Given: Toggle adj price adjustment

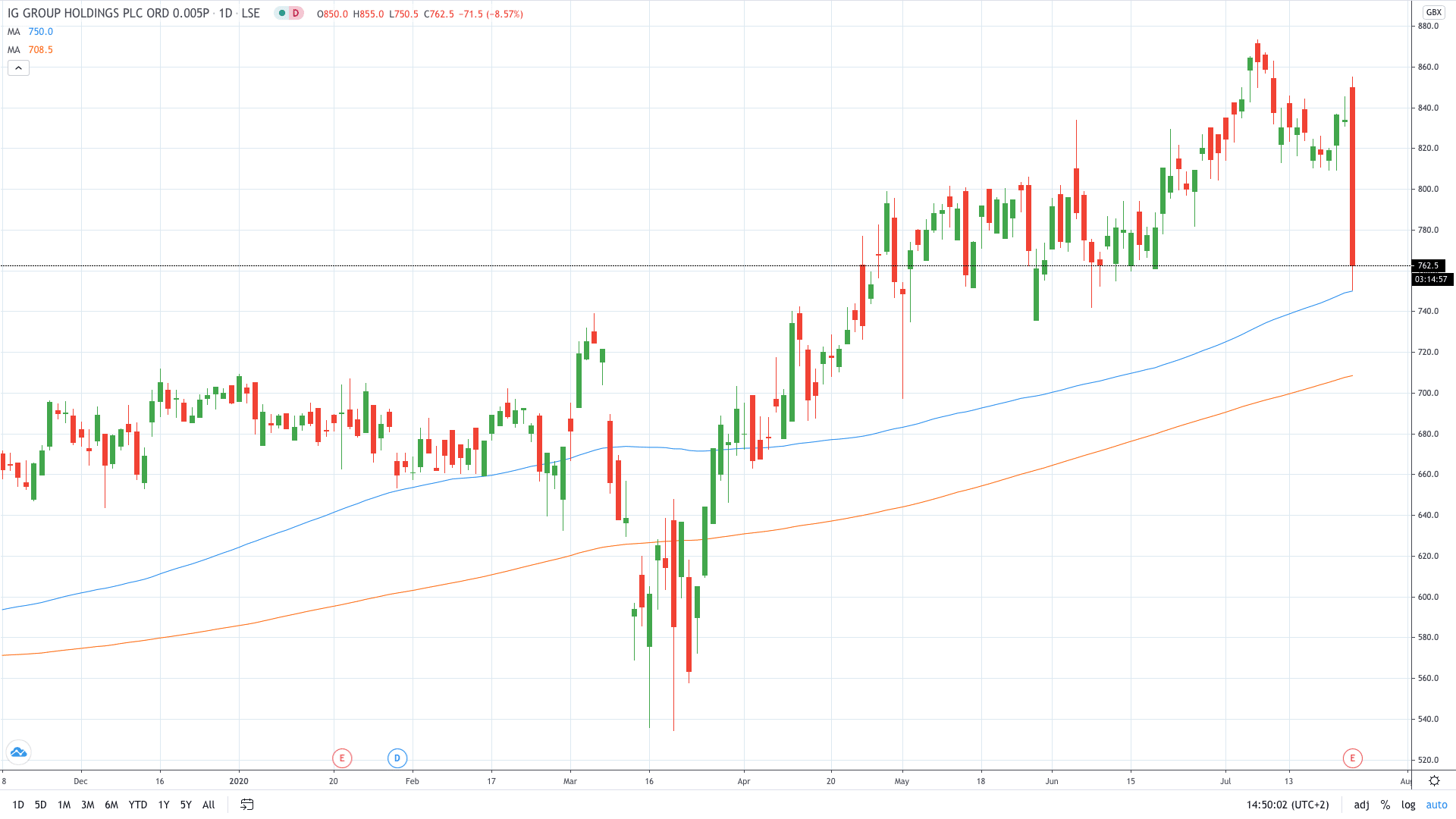Looking at the screenshot, I should (x=1361, y=805).
